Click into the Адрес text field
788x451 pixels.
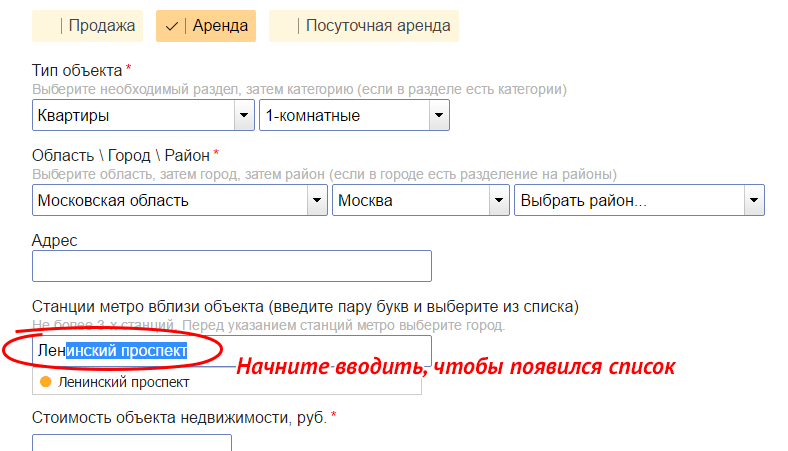(232, 266)
